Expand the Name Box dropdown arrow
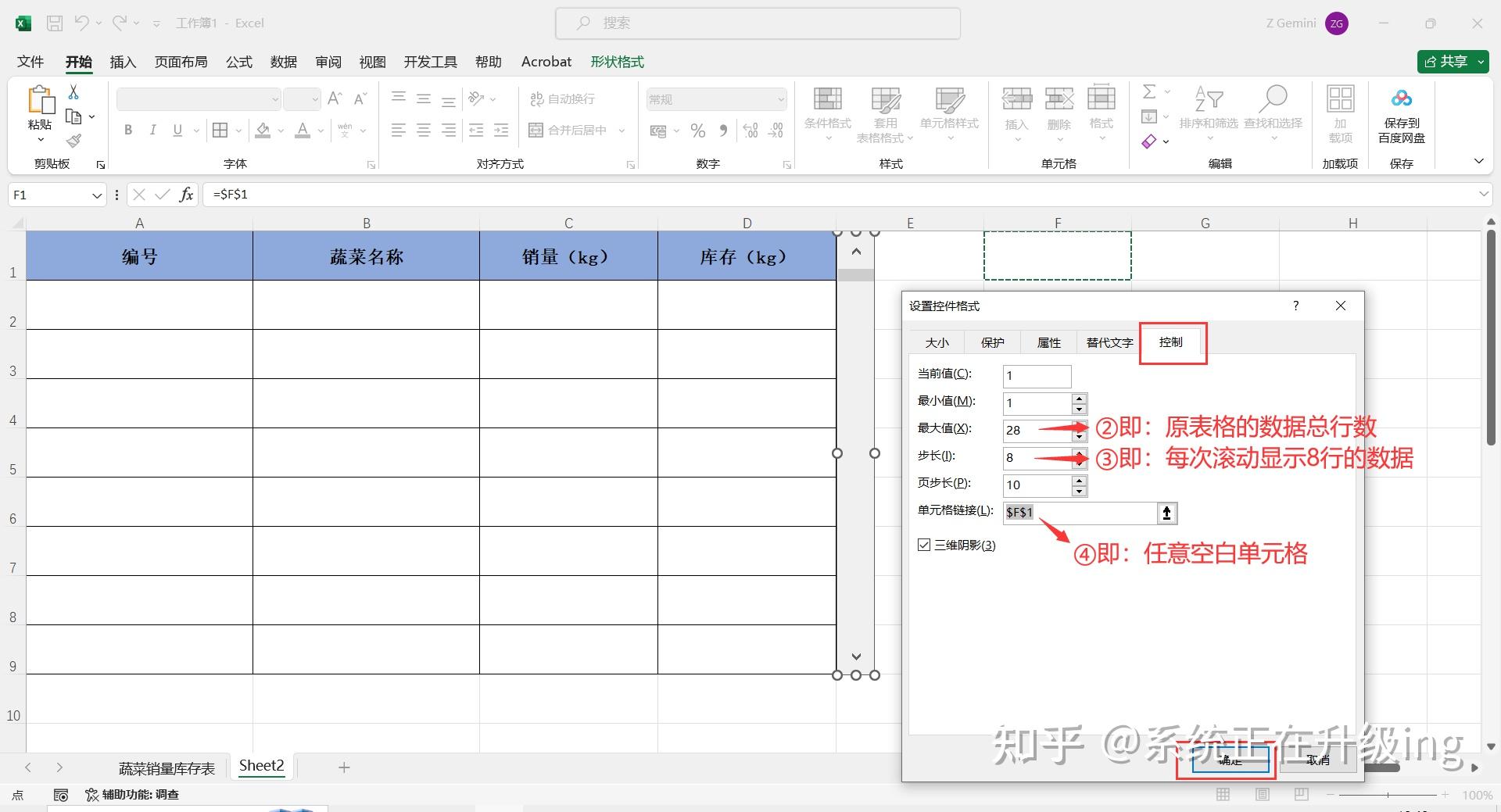Viewport: 1501px width, 812px height. pos(97,195)
